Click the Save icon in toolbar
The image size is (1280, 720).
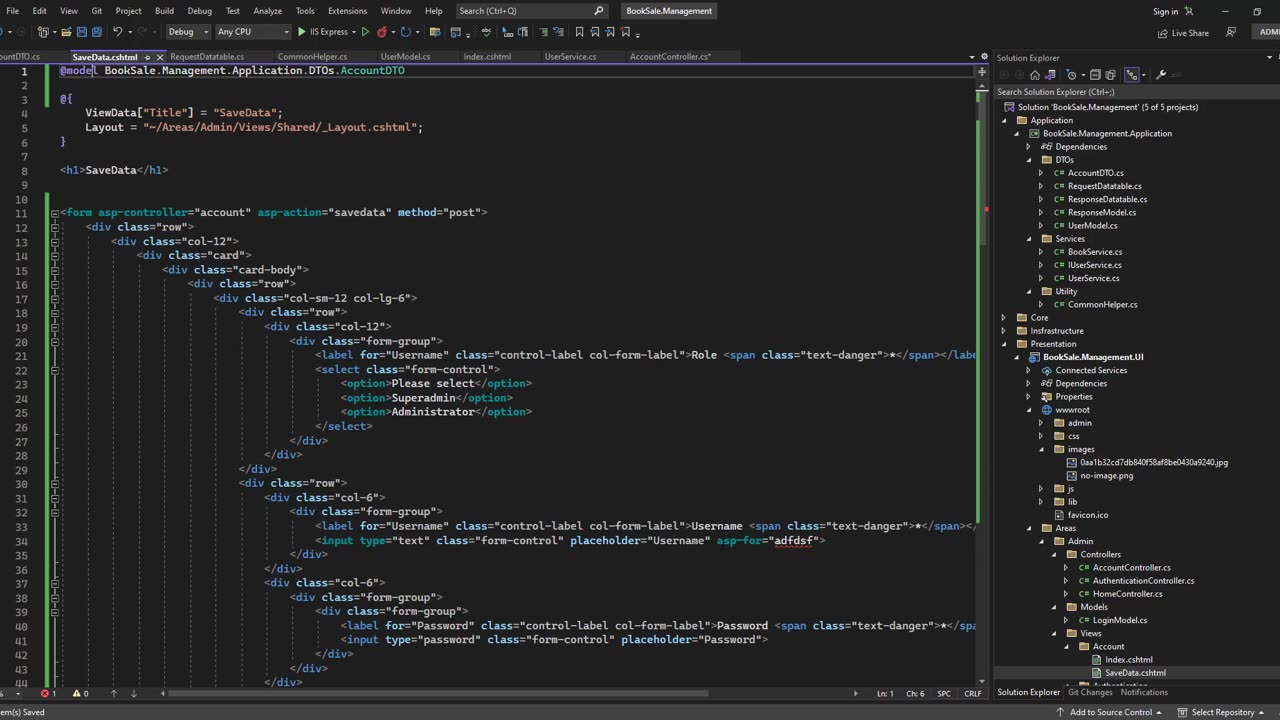(82, 32)
